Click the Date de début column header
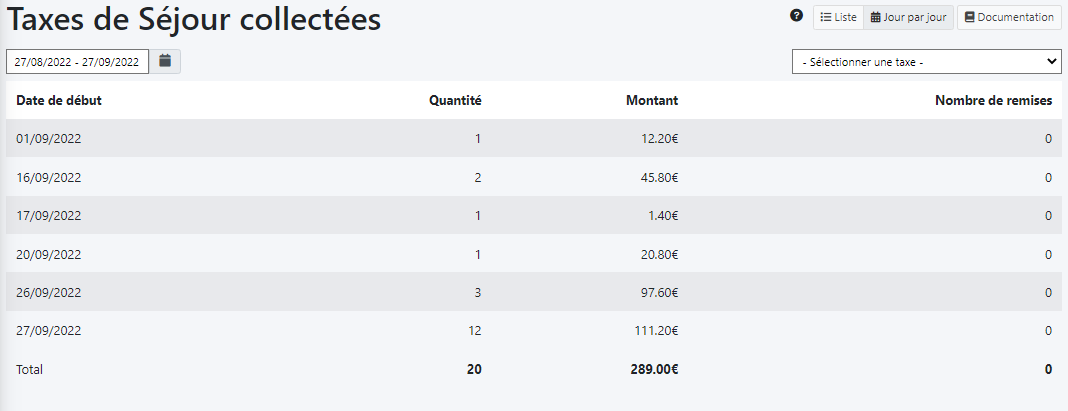1068x411 pixels. [59, 100]
